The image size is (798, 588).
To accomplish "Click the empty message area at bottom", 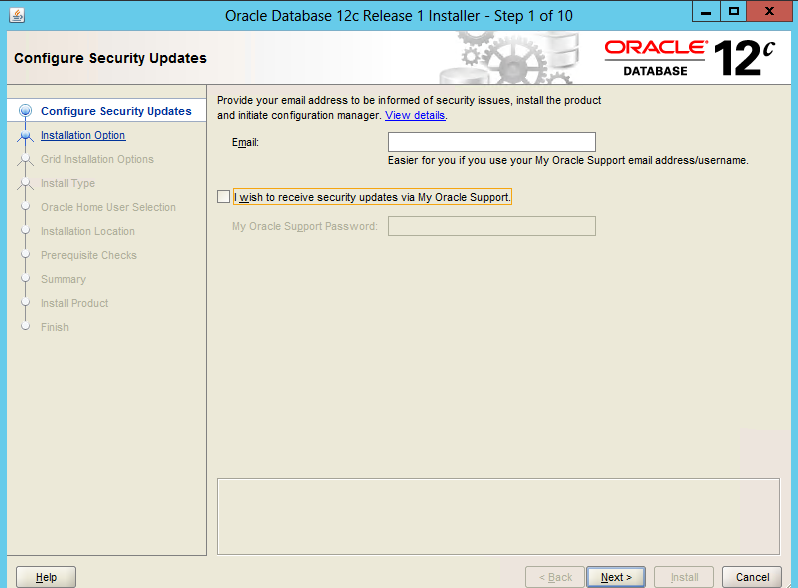I will coord(497,515).
